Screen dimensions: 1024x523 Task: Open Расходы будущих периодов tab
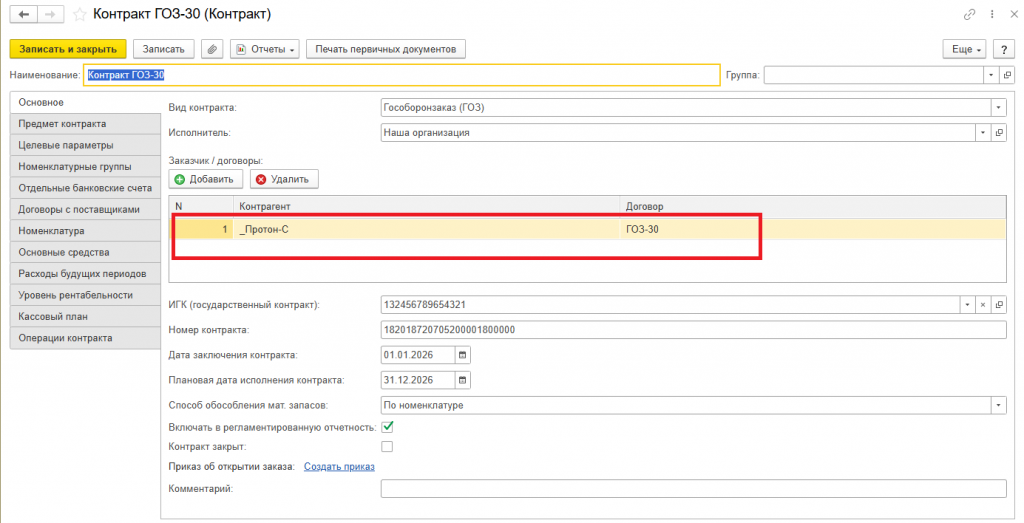click(85, 274)
